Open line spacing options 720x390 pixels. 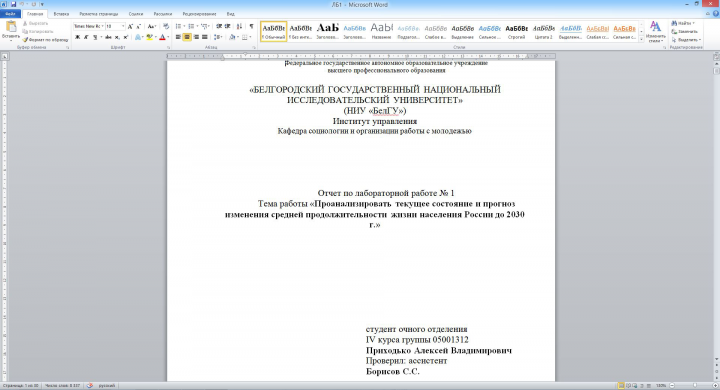(x=218, y=37)
